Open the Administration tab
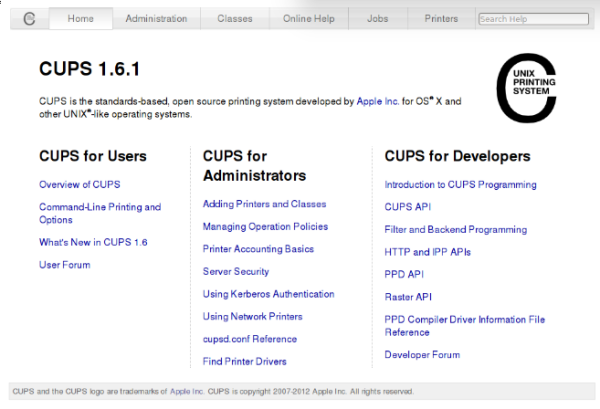The width and height of the screenshot is (600, 409). [x=156, y=18]
